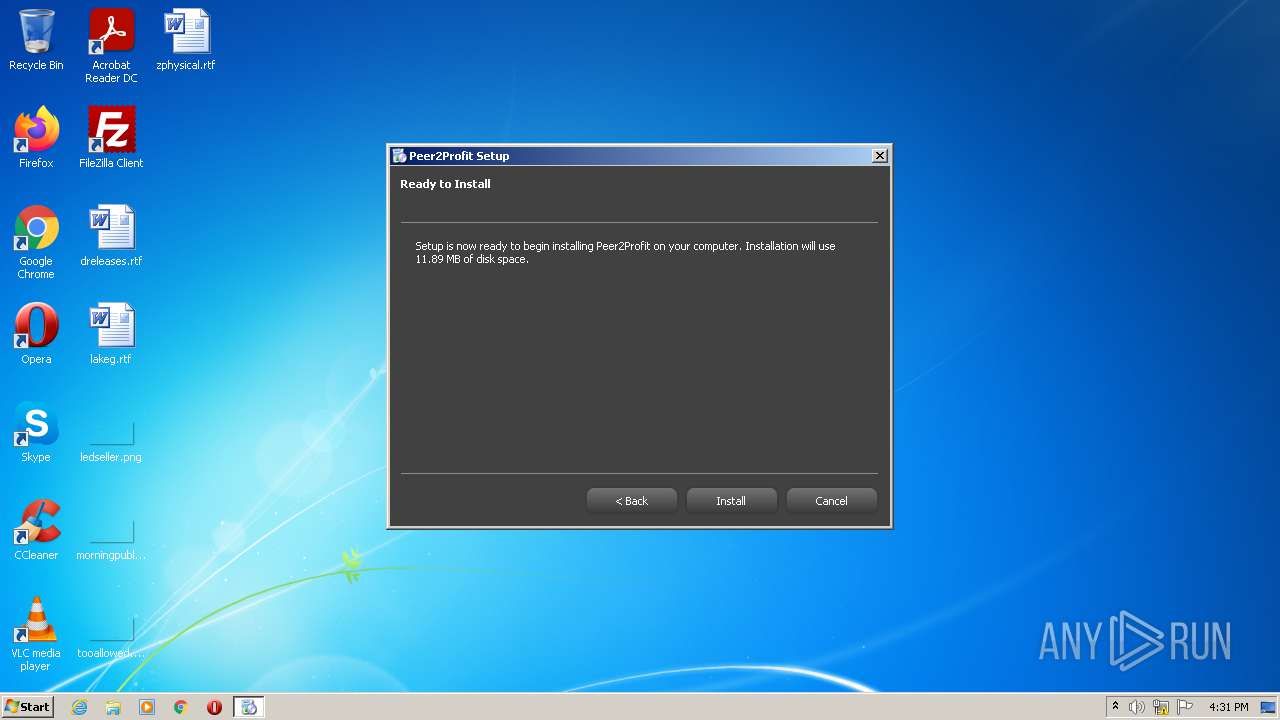Open Opera from the taskbar
This screenshot has height=720, width=1280.
[214, 707]
